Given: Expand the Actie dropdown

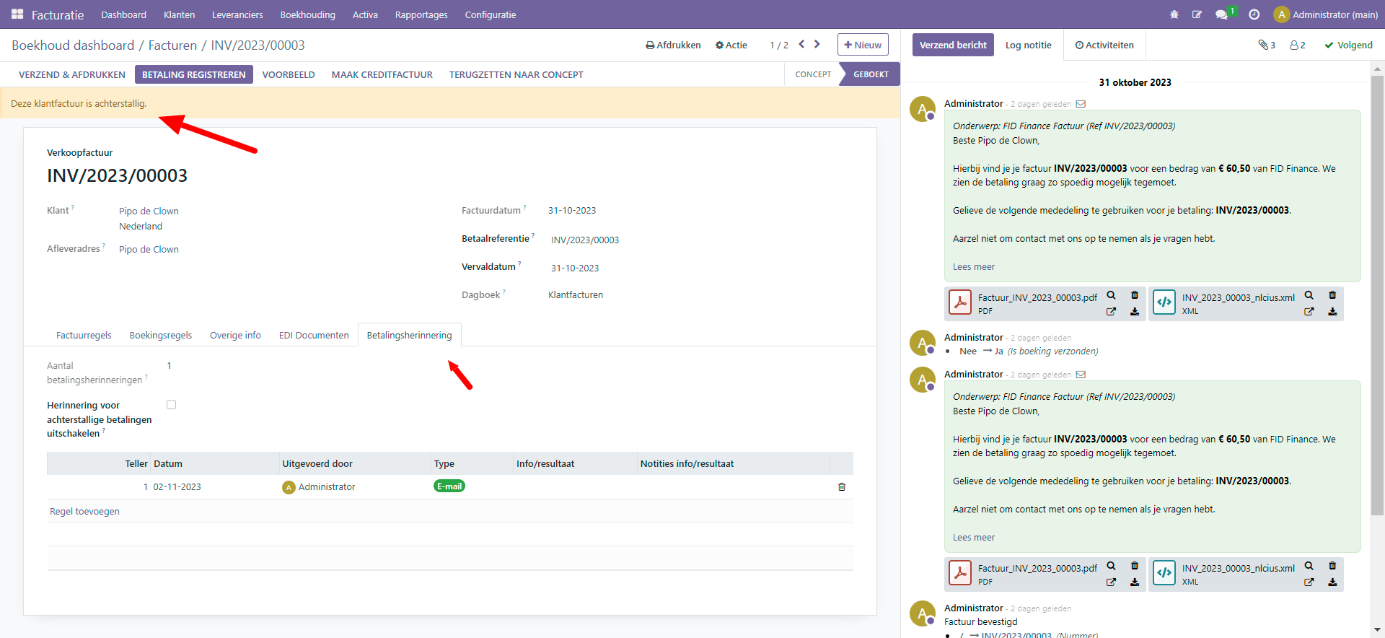Looking at the screenshot, I should pyautogui.click(x=731, y=45).
